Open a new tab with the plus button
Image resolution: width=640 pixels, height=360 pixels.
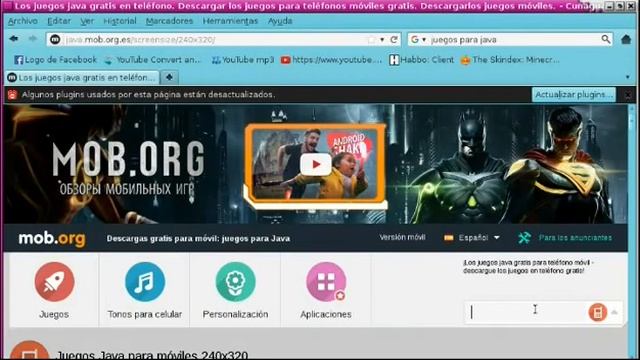(x=169, y=77)
